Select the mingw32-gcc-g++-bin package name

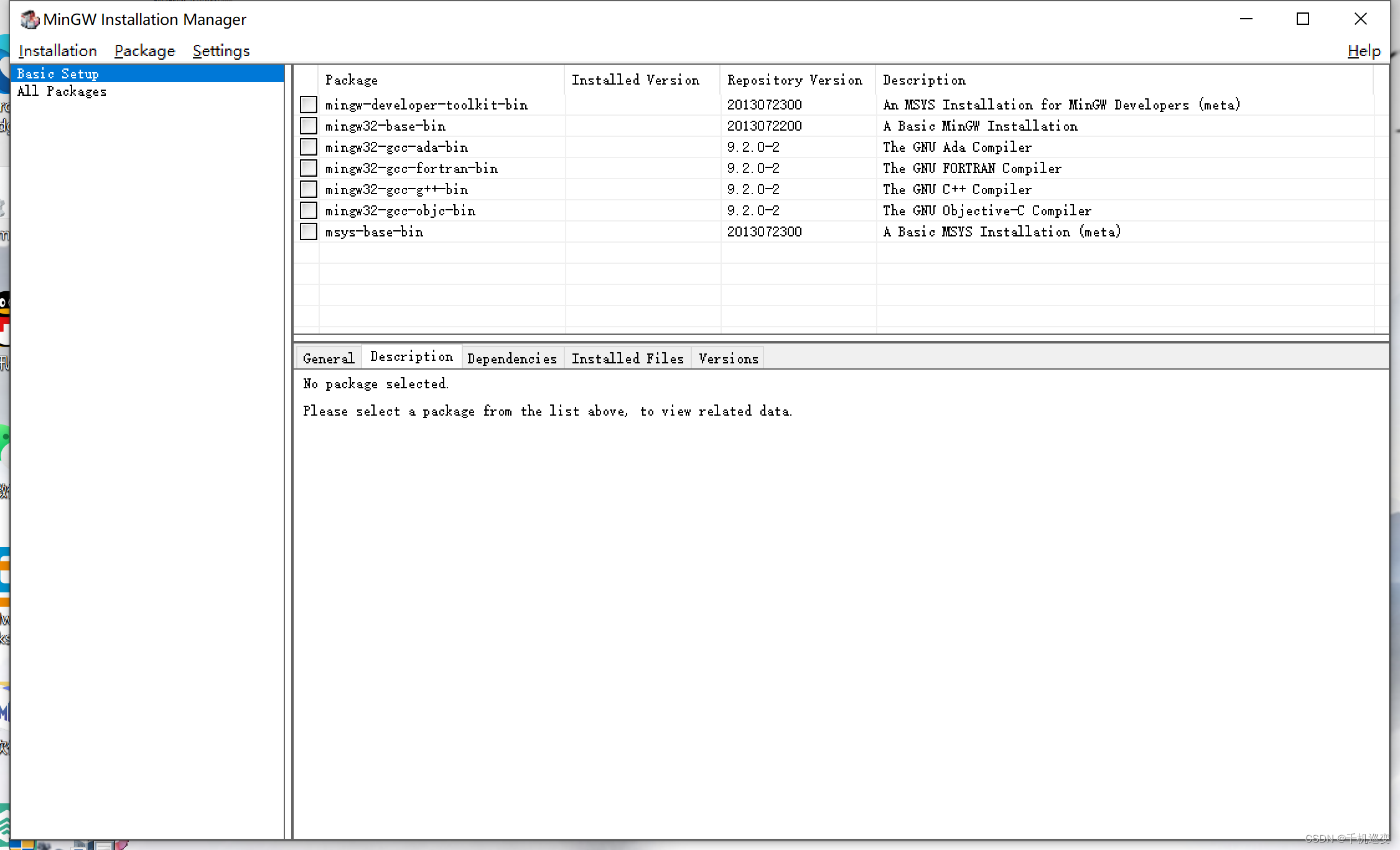tap(396, 189)
